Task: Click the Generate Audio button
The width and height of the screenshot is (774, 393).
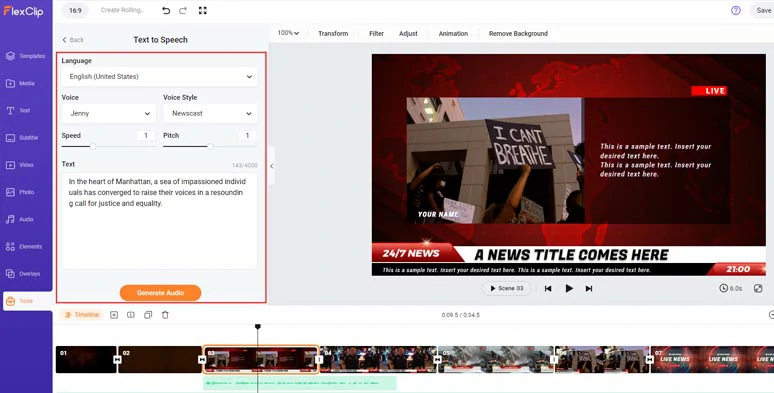Action: (160, 293)
